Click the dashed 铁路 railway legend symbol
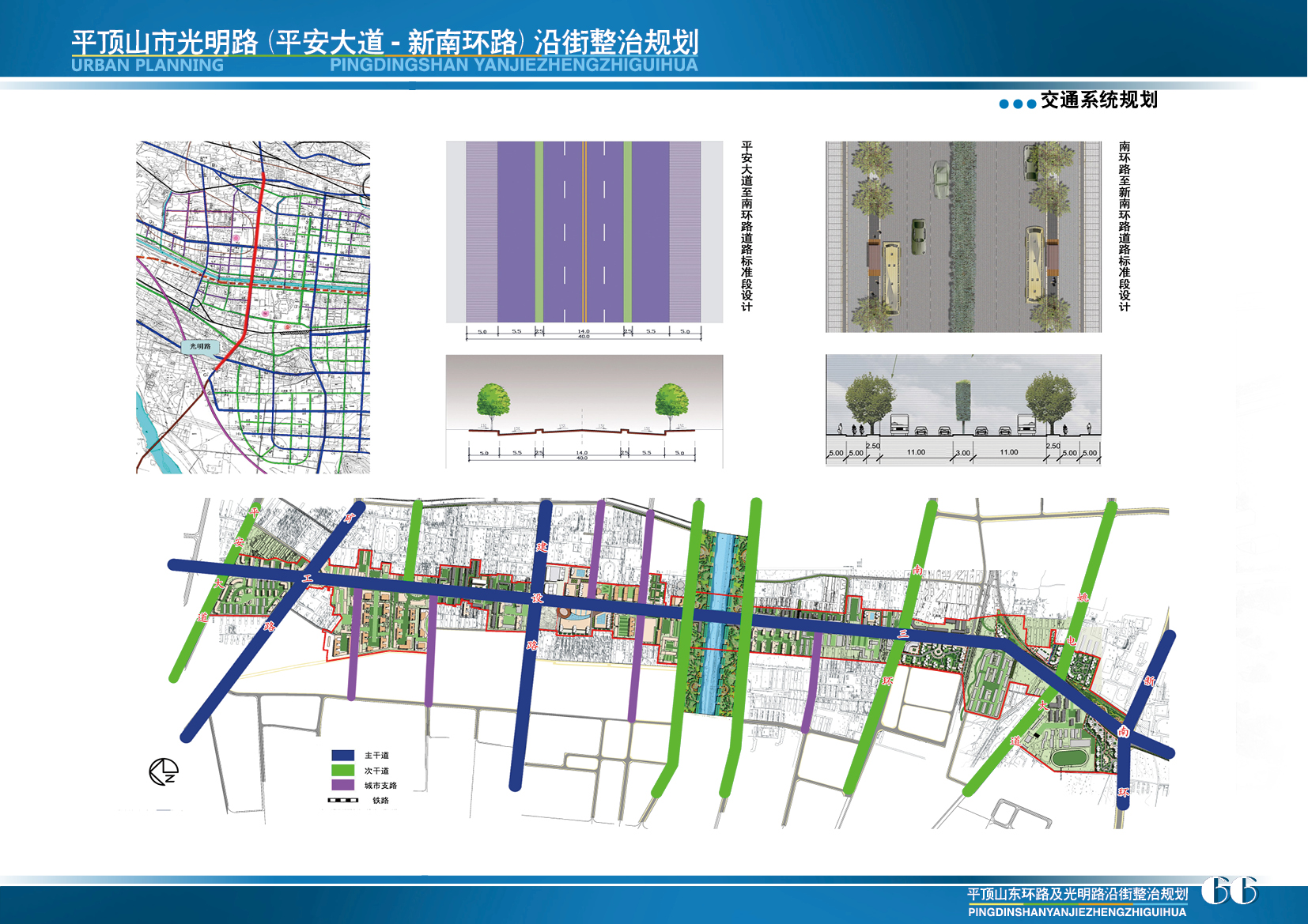1308x924 pixels. pyautogui.click(x=343, y=801)
